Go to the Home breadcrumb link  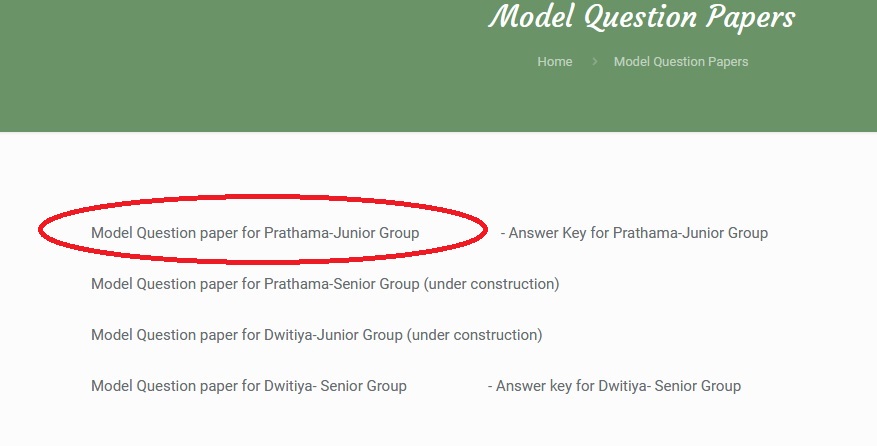click(x=554, y=62)
